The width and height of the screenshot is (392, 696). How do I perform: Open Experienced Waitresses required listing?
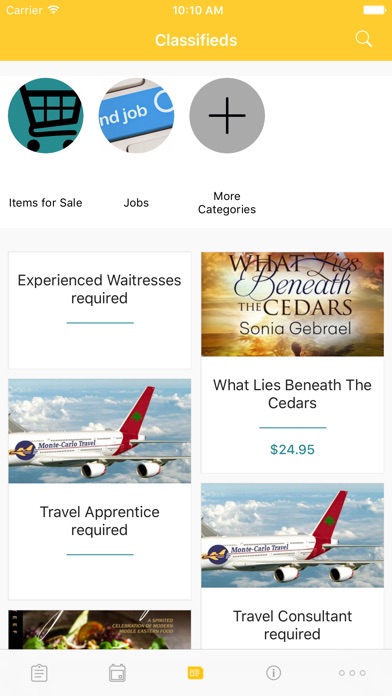(x=99, y=310)
